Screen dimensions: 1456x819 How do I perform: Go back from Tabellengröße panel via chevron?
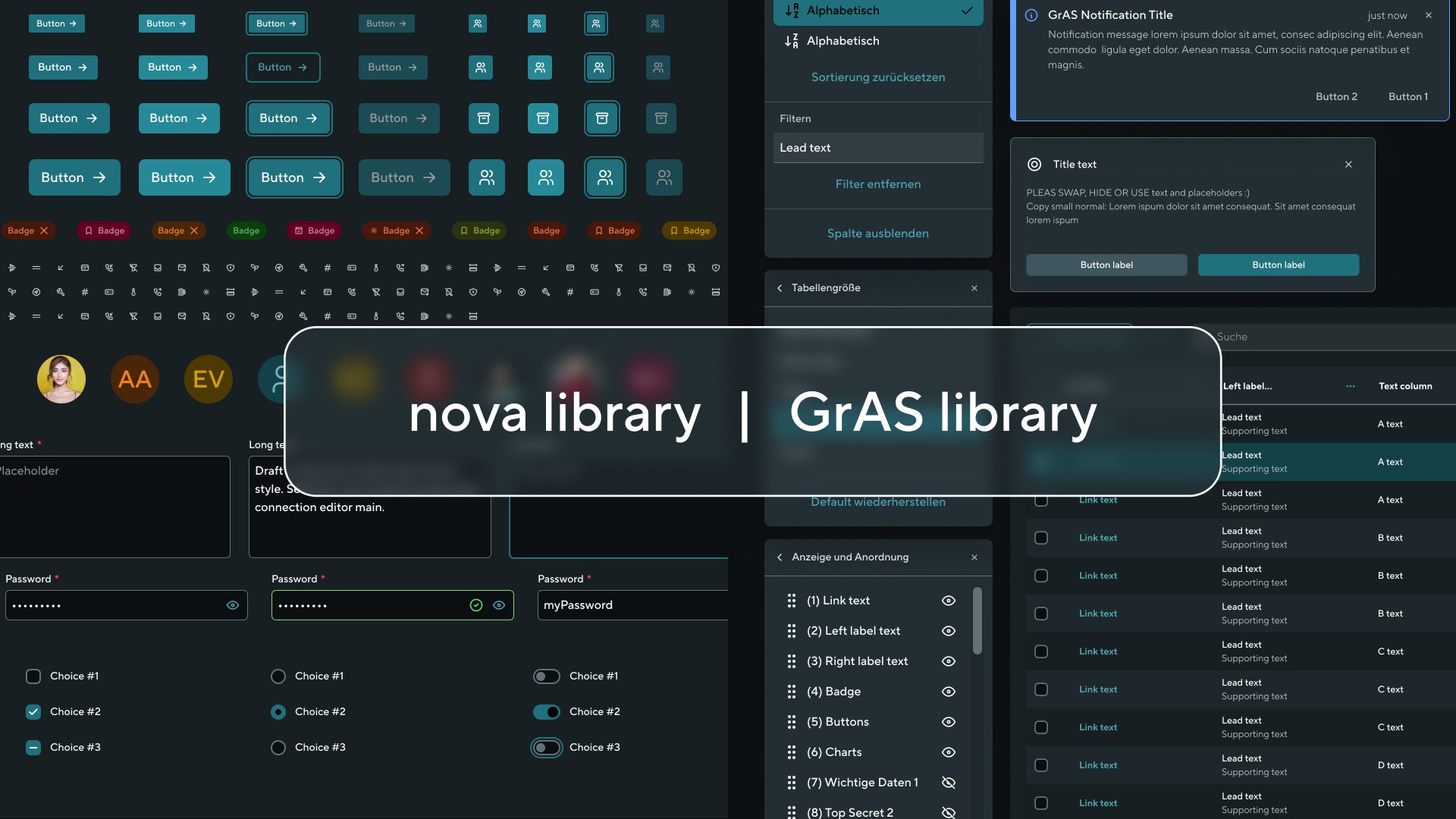[x=780, y=288]
